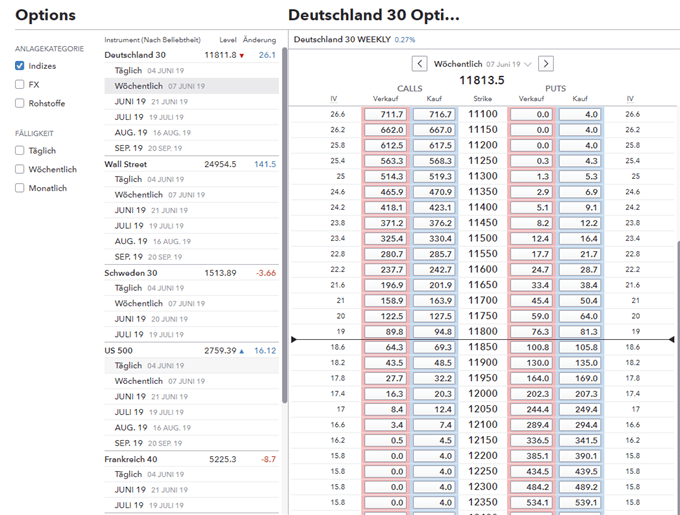Open Wall Street AUG. 19 expiry

click(191, 241)
